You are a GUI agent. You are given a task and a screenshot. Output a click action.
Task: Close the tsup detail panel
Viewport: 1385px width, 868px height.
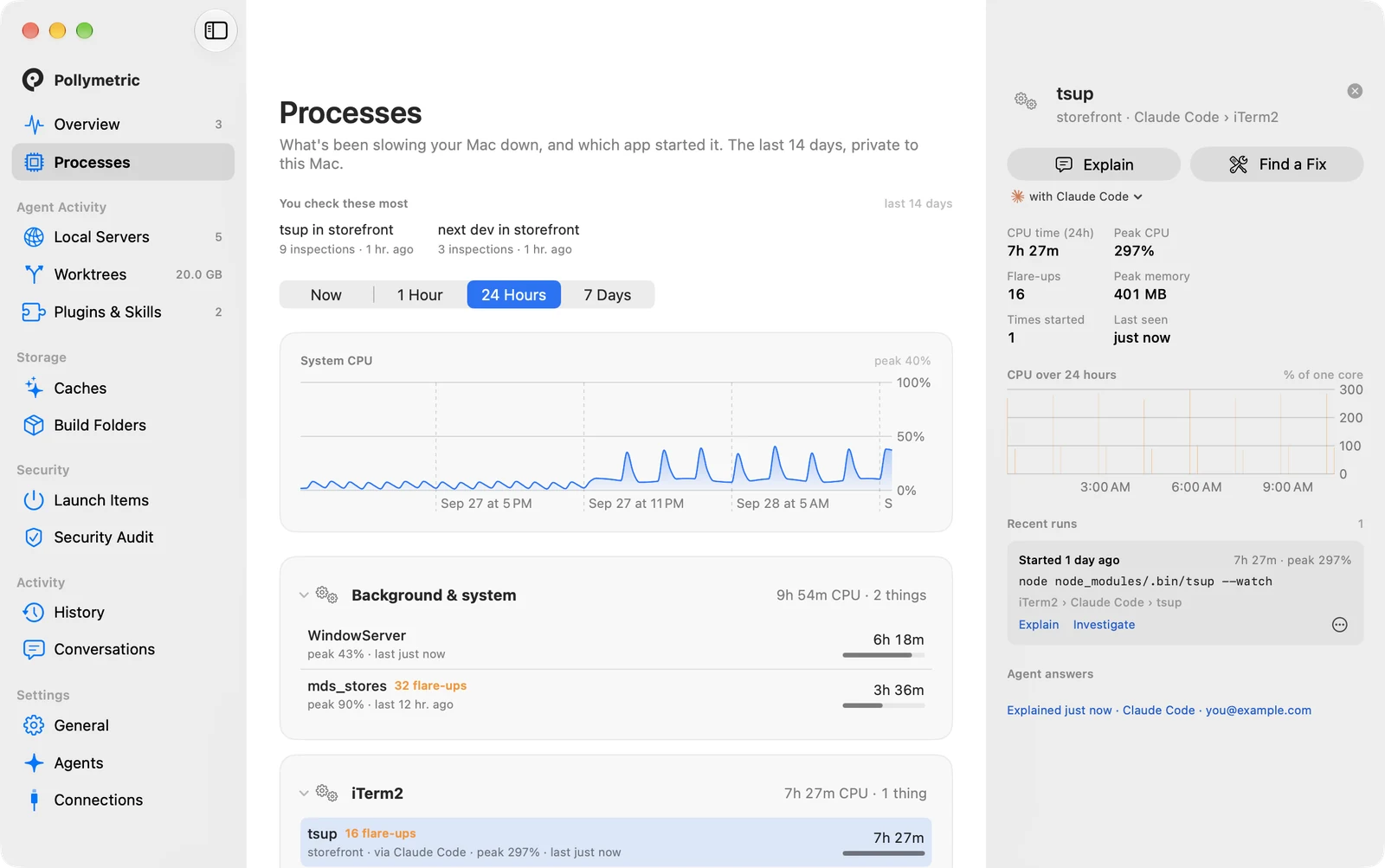[1355, 91]
